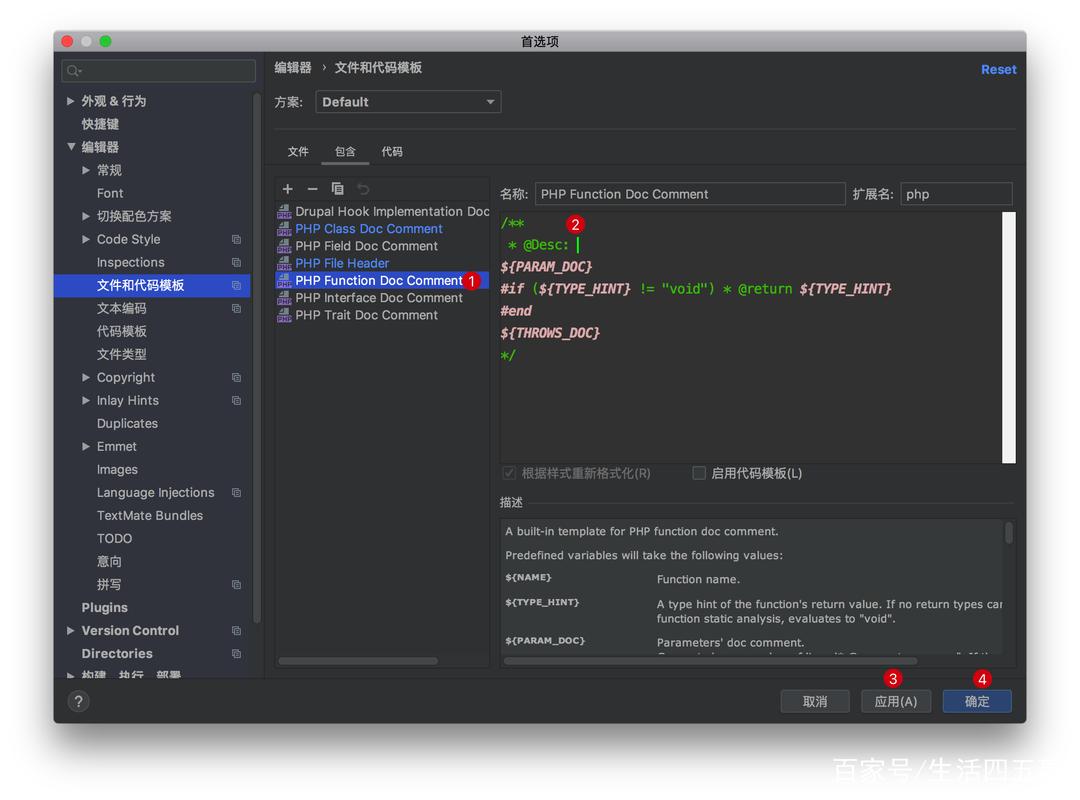Select TODO in sidebar
The height and width of the screenshot is (800, 1080).
[114, 539]
